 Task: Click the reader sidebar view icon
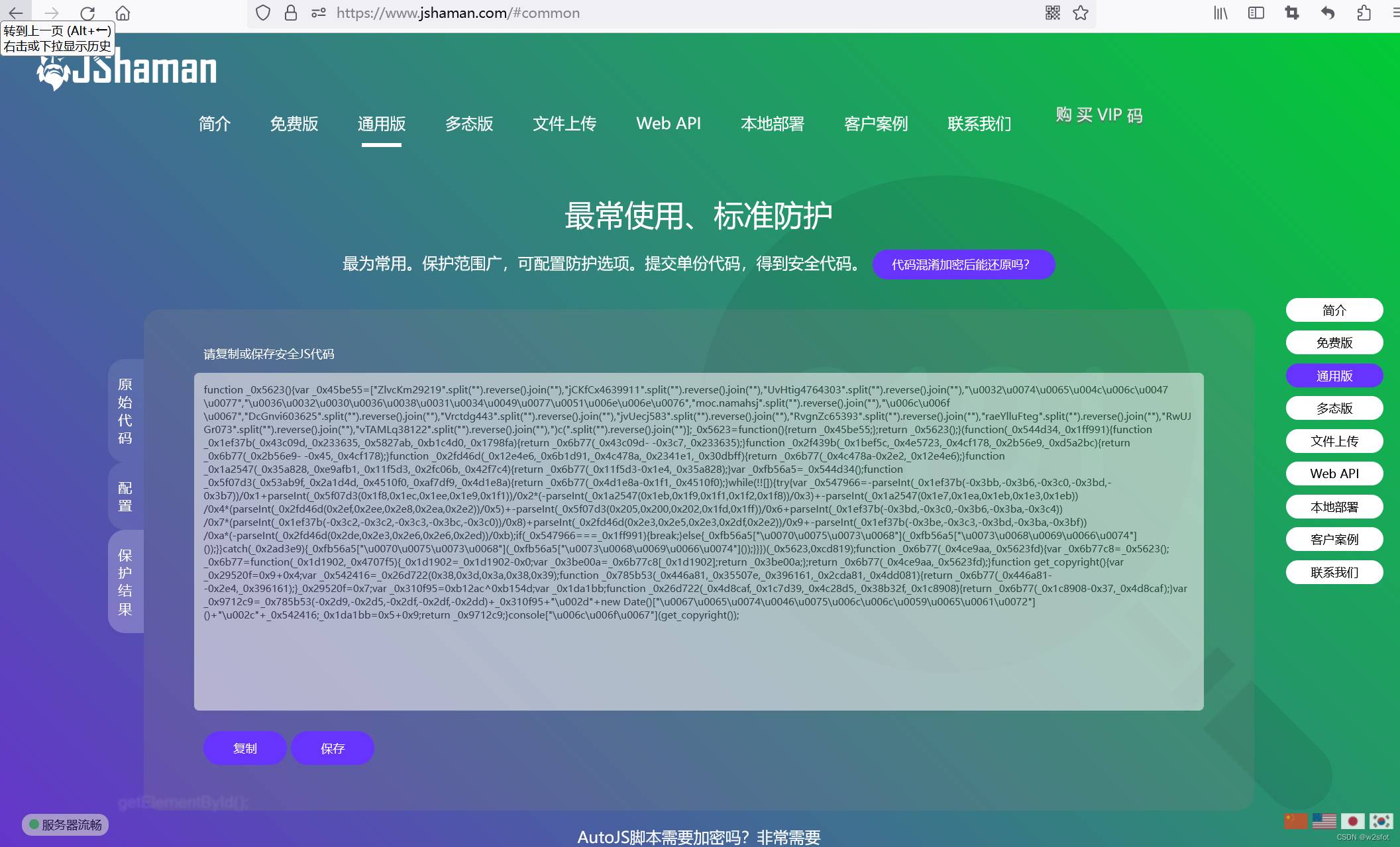click(x=1255, y=13)
